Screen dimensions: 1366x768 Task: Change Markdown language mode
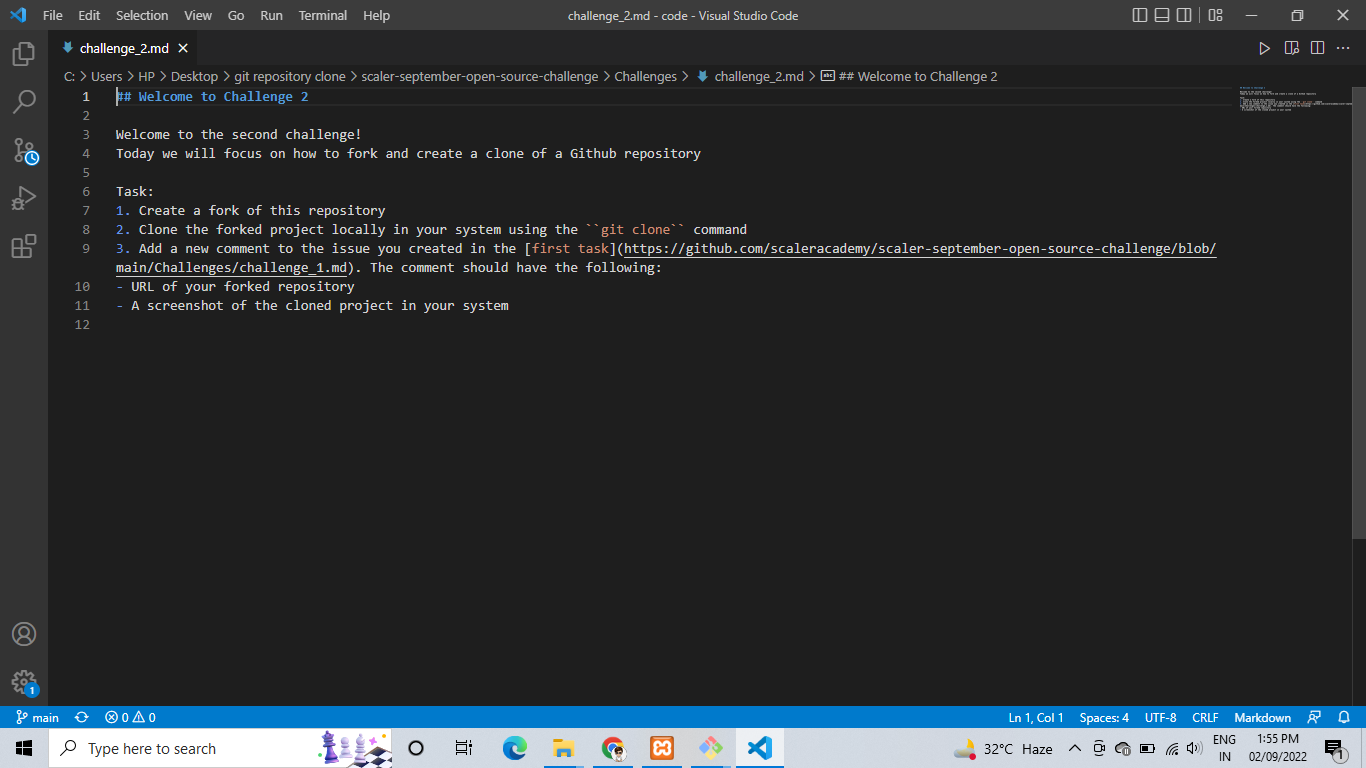(1262, 717)
